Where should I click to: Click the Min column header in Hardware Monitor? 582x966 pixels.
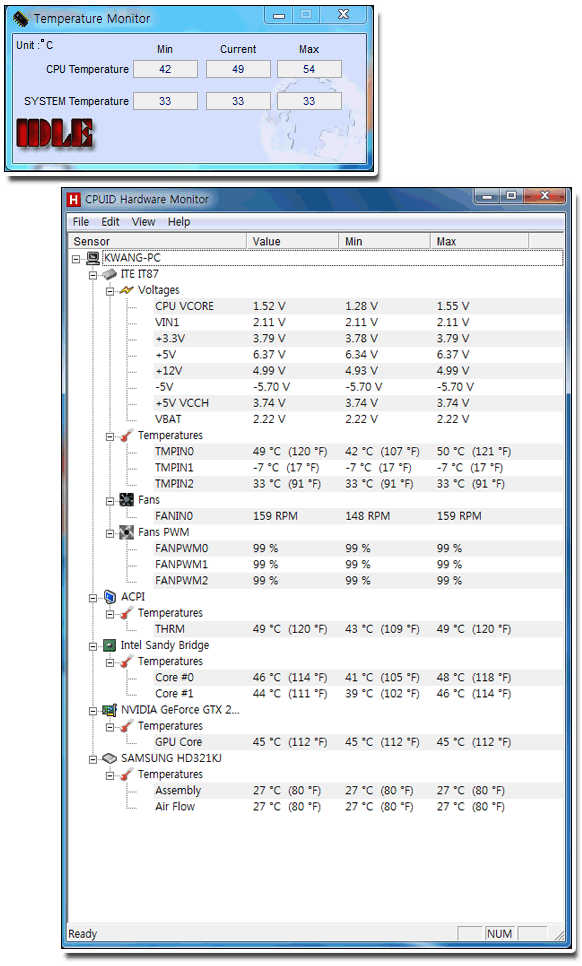click(x=384, y=242)
